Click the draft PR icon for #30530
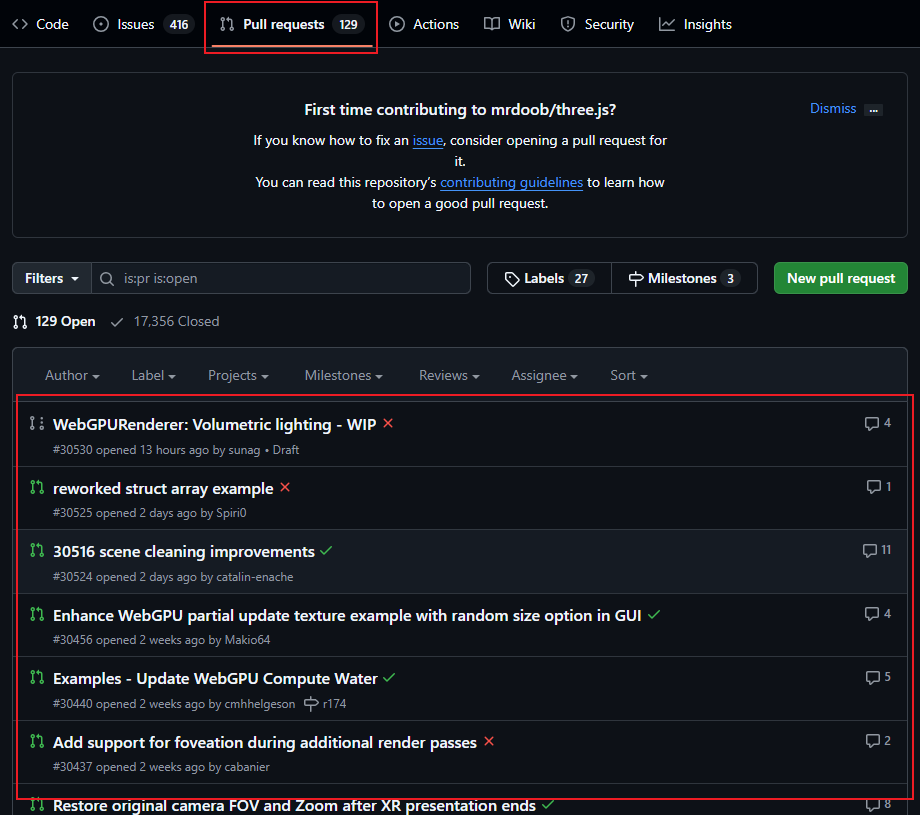The width and height of the screenshot is (920, 815). (36, 423)
